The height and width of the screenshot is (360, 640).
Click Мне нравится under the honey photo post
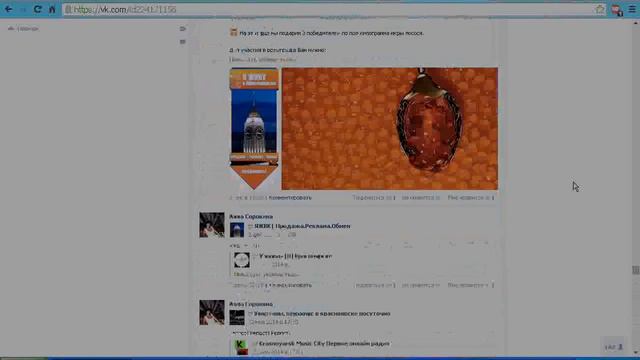click(471, 198)
